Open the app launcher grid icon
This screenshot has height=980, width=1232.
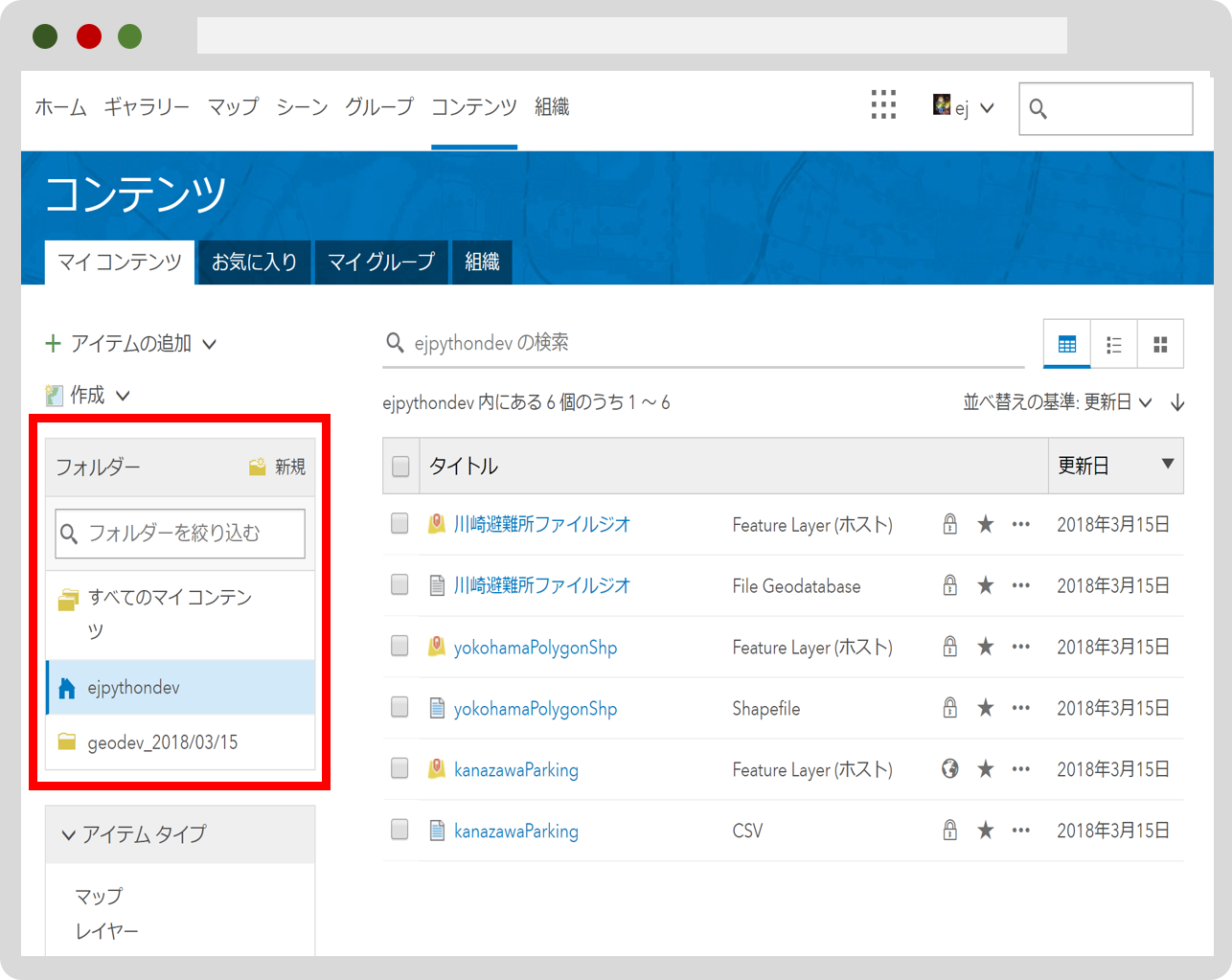[x=883, y=104]
